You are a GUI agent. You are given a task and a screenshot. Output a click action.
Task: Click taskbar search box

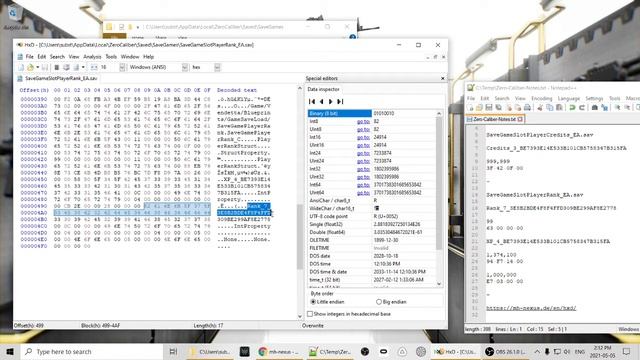[x=91, y=351]
